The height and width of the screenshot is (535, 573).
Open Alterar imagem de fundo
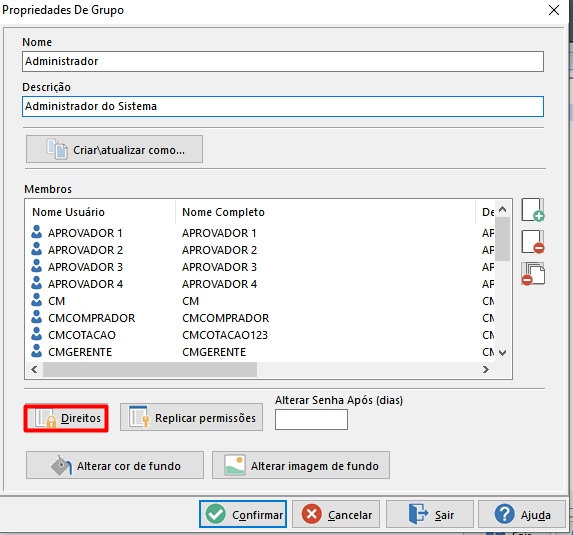point(301,465)
